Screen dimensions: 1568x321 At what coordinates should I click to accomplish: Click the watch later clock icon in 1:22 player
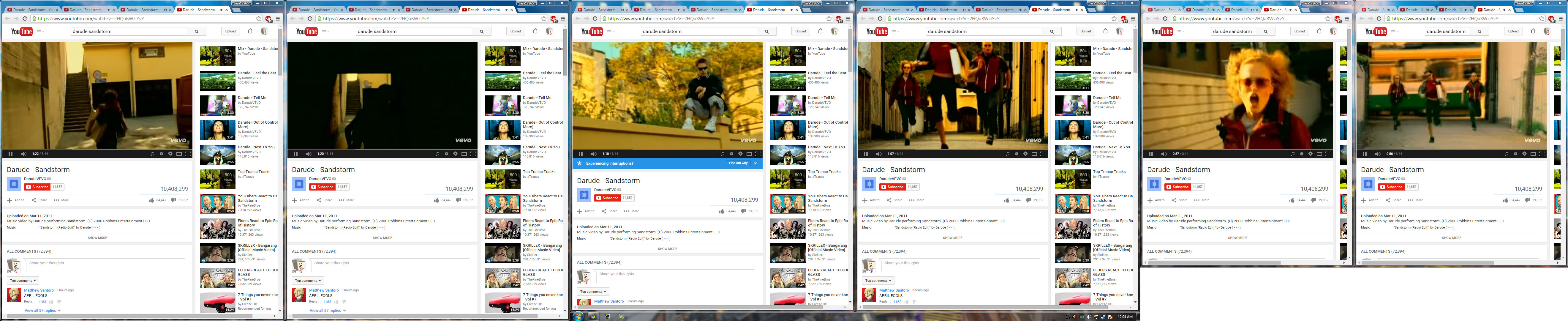161,154
